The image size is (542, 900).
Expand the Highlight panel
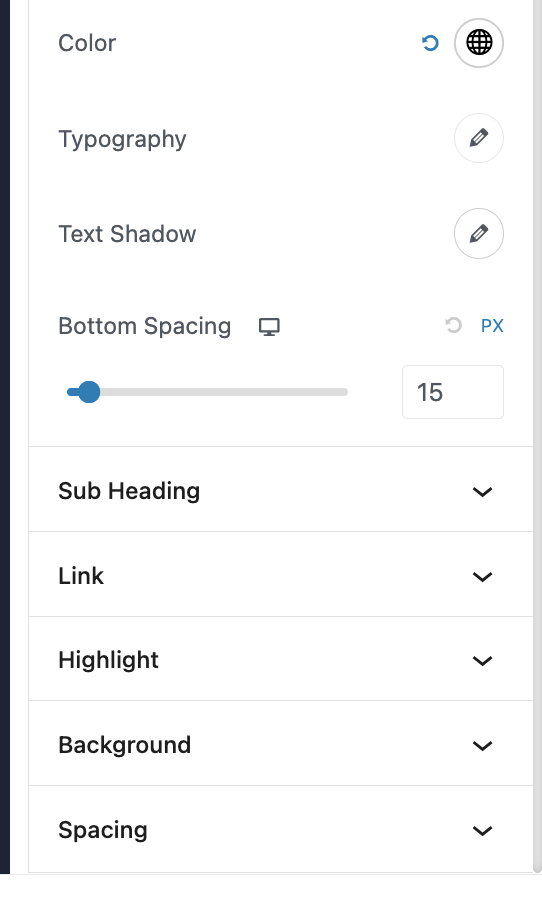281,659
